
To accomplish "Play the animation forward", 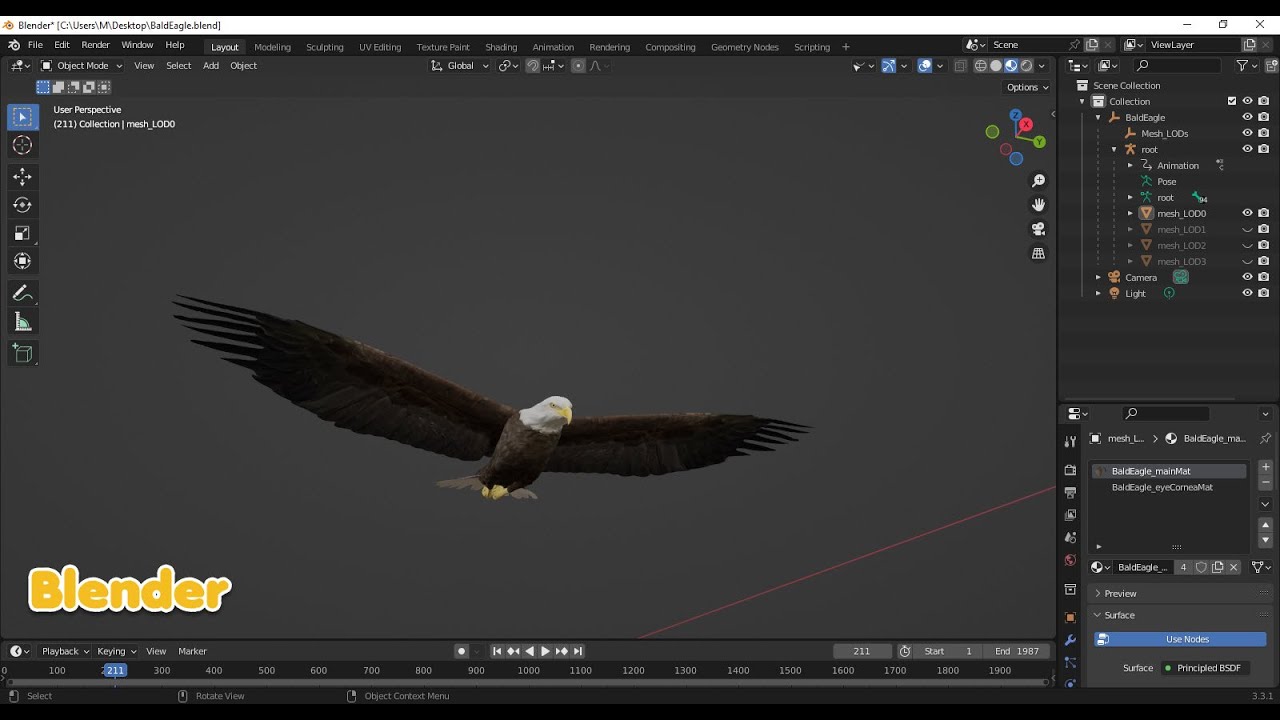I will click(x=545, y=651).
